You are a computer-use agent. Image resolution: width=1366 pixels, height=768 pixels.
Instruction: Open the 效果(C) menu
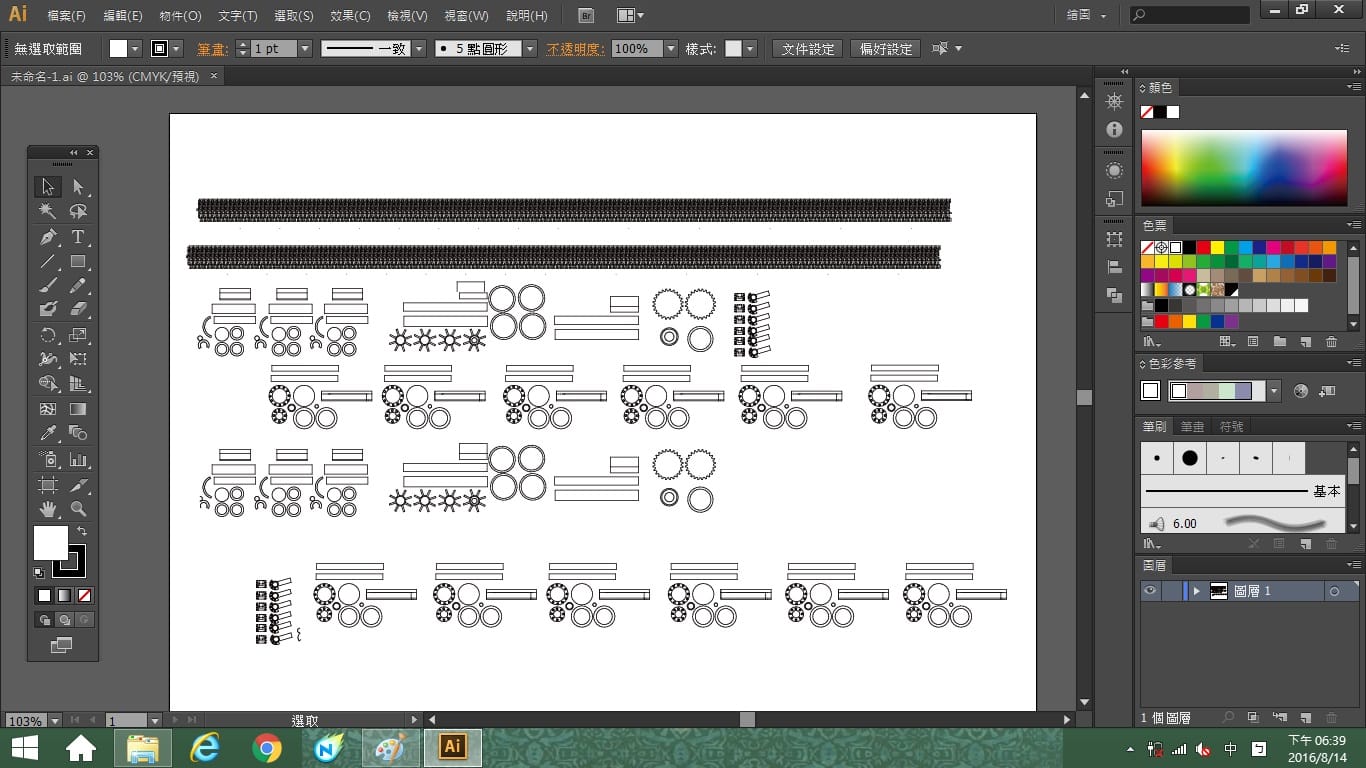(x=350, y=16)
